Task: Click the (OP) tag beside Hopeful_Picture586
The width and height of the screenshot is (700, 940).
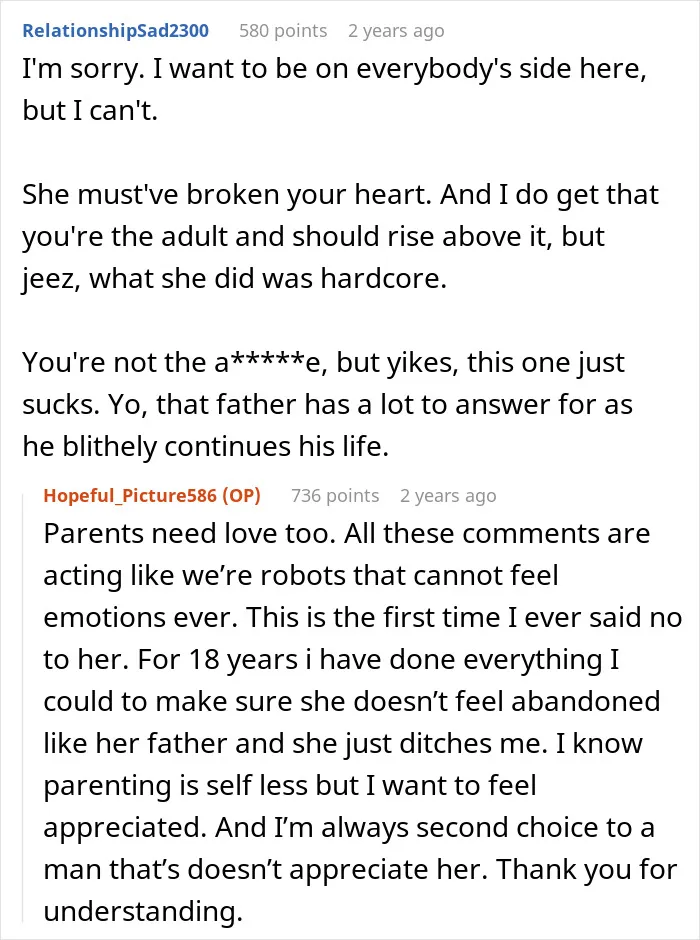Action: (242, 496)
